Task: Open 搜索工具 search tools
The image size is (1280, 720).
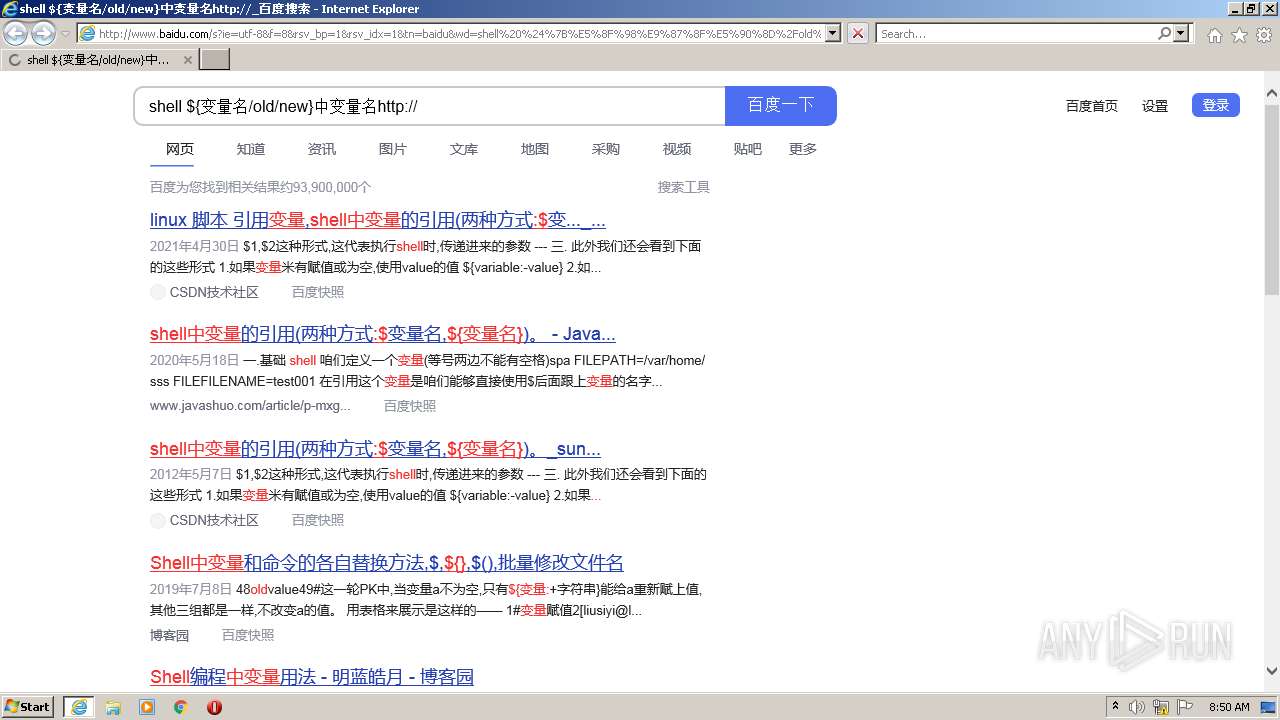Action: 684,187
